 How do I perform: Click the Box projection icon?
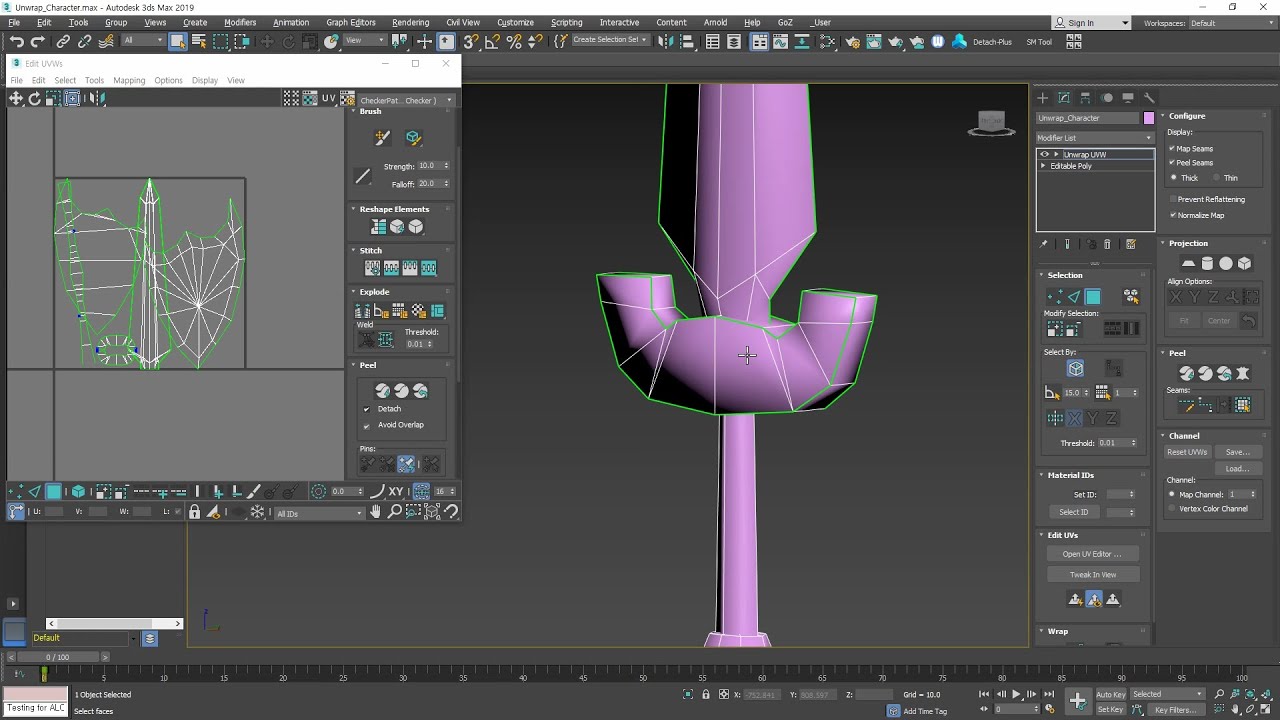tap(1244, 263)
